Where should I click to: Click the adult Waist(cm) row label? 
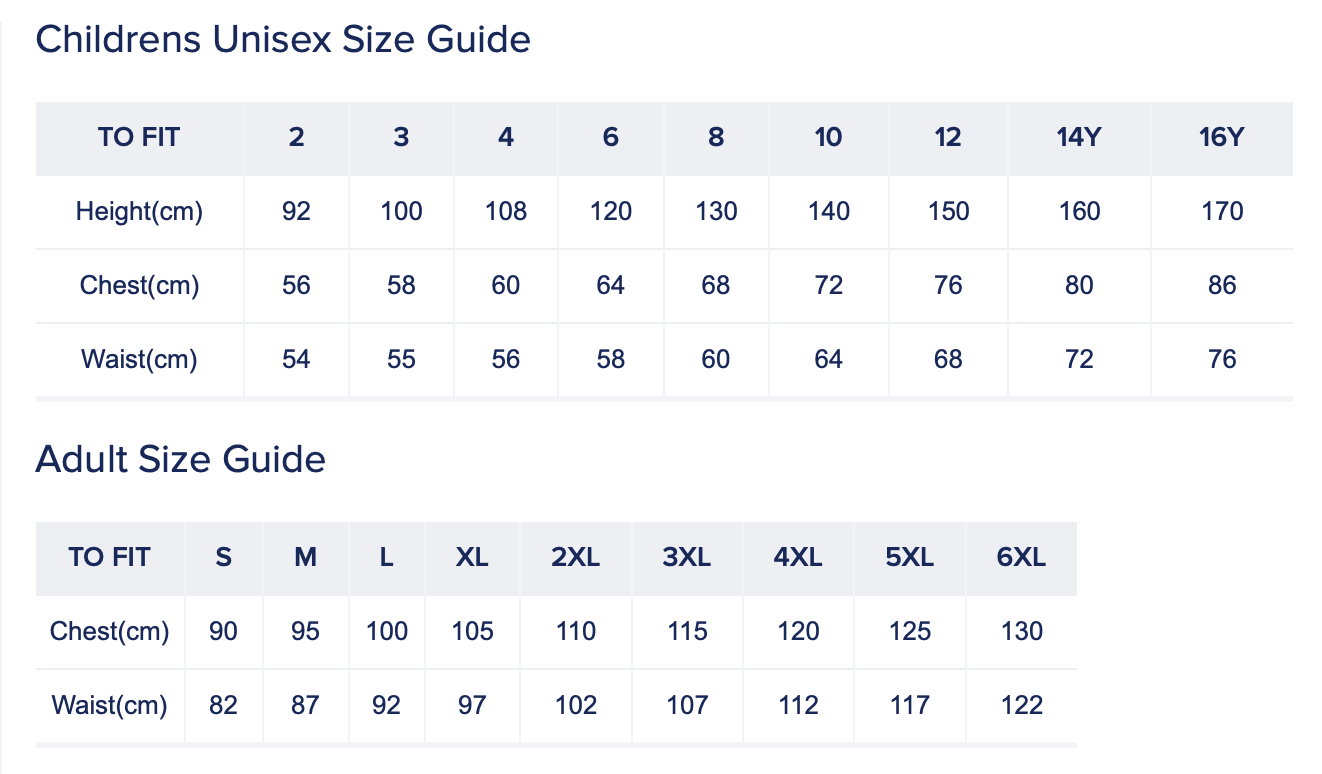[x=109, y=705]
